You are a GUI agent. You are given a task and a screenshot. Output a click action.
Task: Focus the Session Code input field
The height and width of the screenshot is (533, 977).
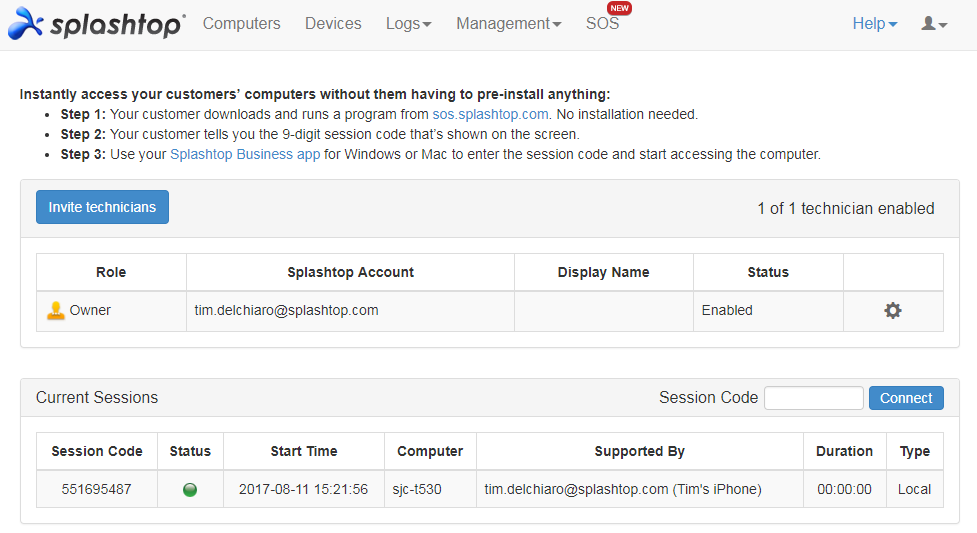click(x=813, y=398)
